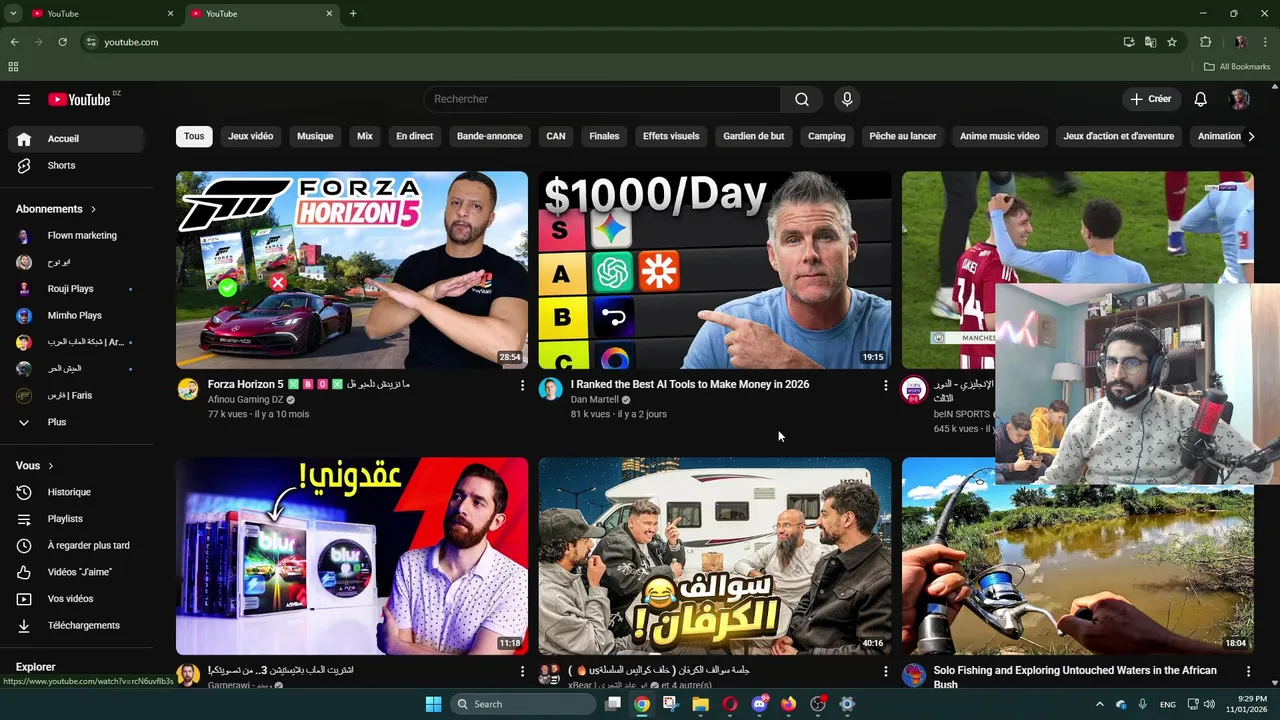Viewport: 1280px width, 720px height.
Task: Open options for Solo Fishing video
Action: (x=1248, y=671)
